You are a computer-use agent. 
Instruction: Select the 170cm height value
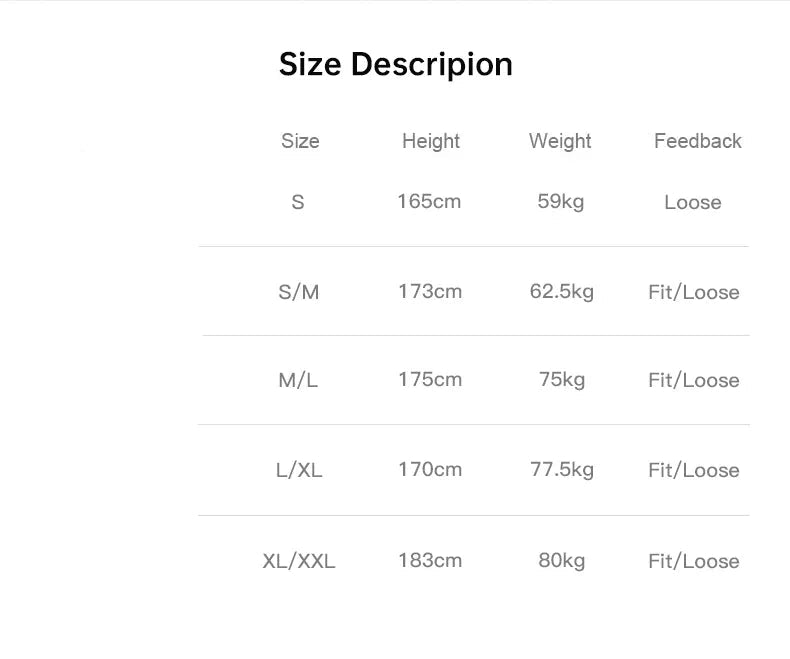[429, 469]
